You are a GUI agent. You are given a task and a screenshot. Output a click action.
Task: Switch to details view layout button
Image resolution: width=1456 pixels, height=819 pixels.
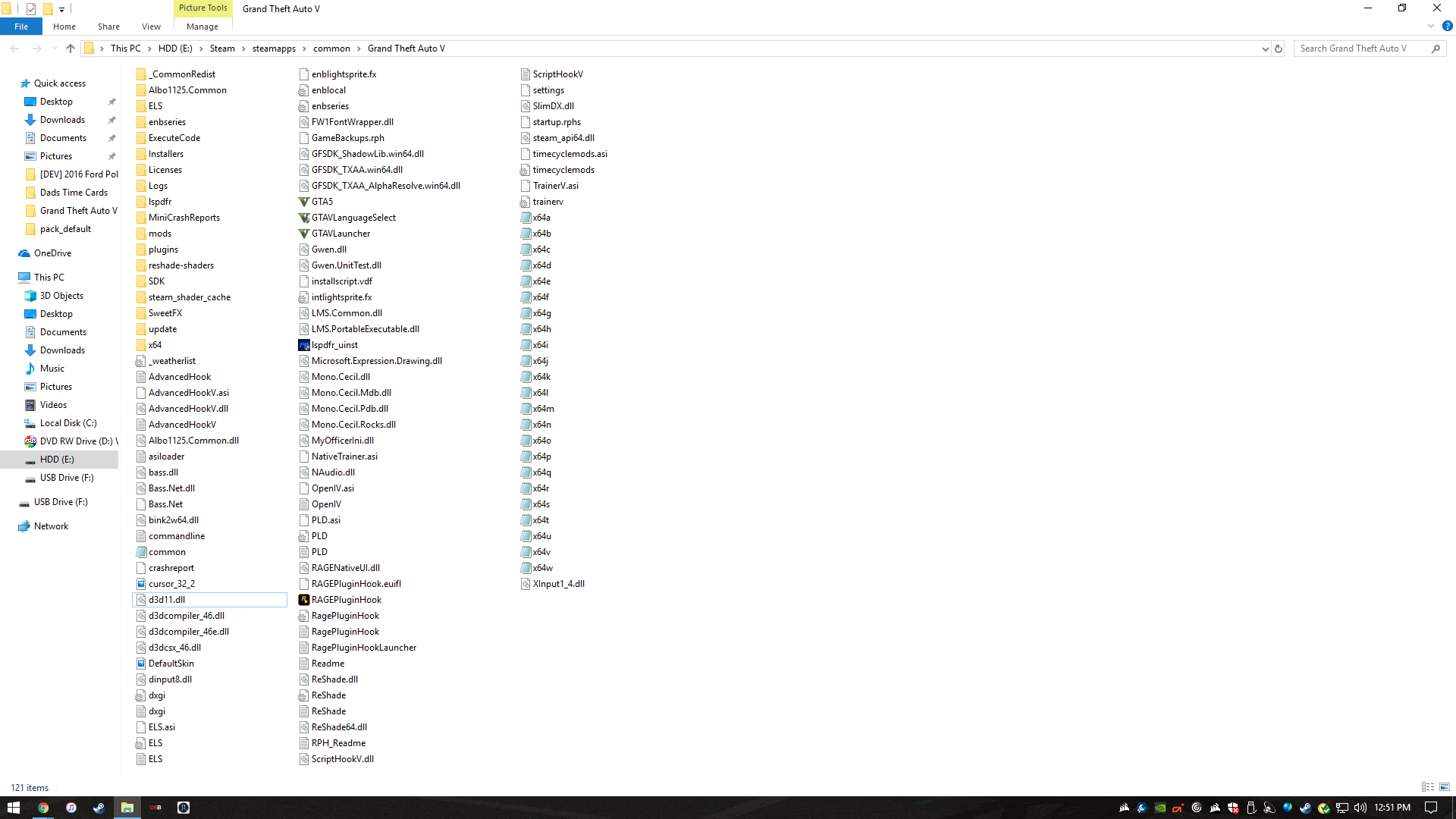coord(1427,787)
